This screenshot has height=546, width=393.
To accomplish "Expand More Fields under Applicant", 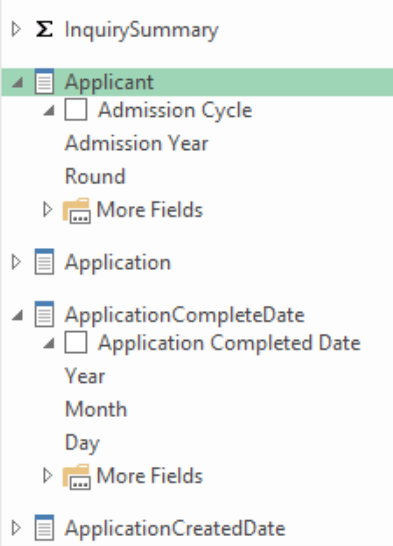I will tap(47, 210).
